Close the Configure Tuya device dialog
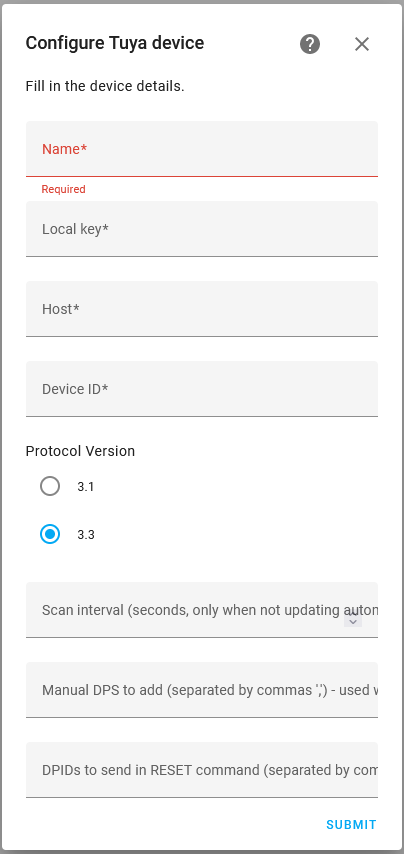404x854 pixels. tap(362, 44)
